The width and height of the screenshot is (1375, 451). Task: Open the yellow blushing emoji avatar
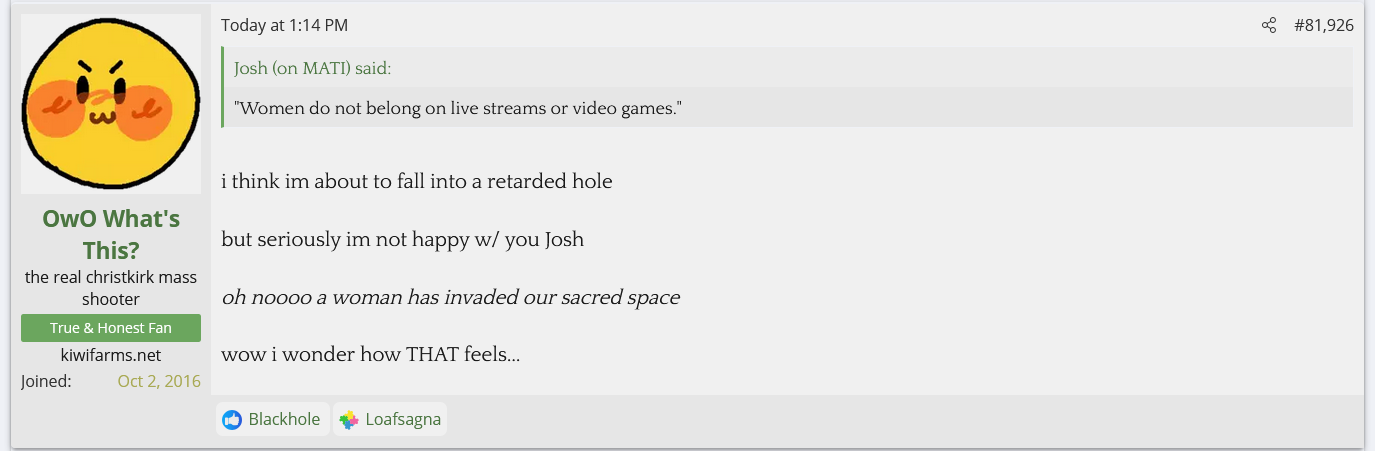coord(110,104)
